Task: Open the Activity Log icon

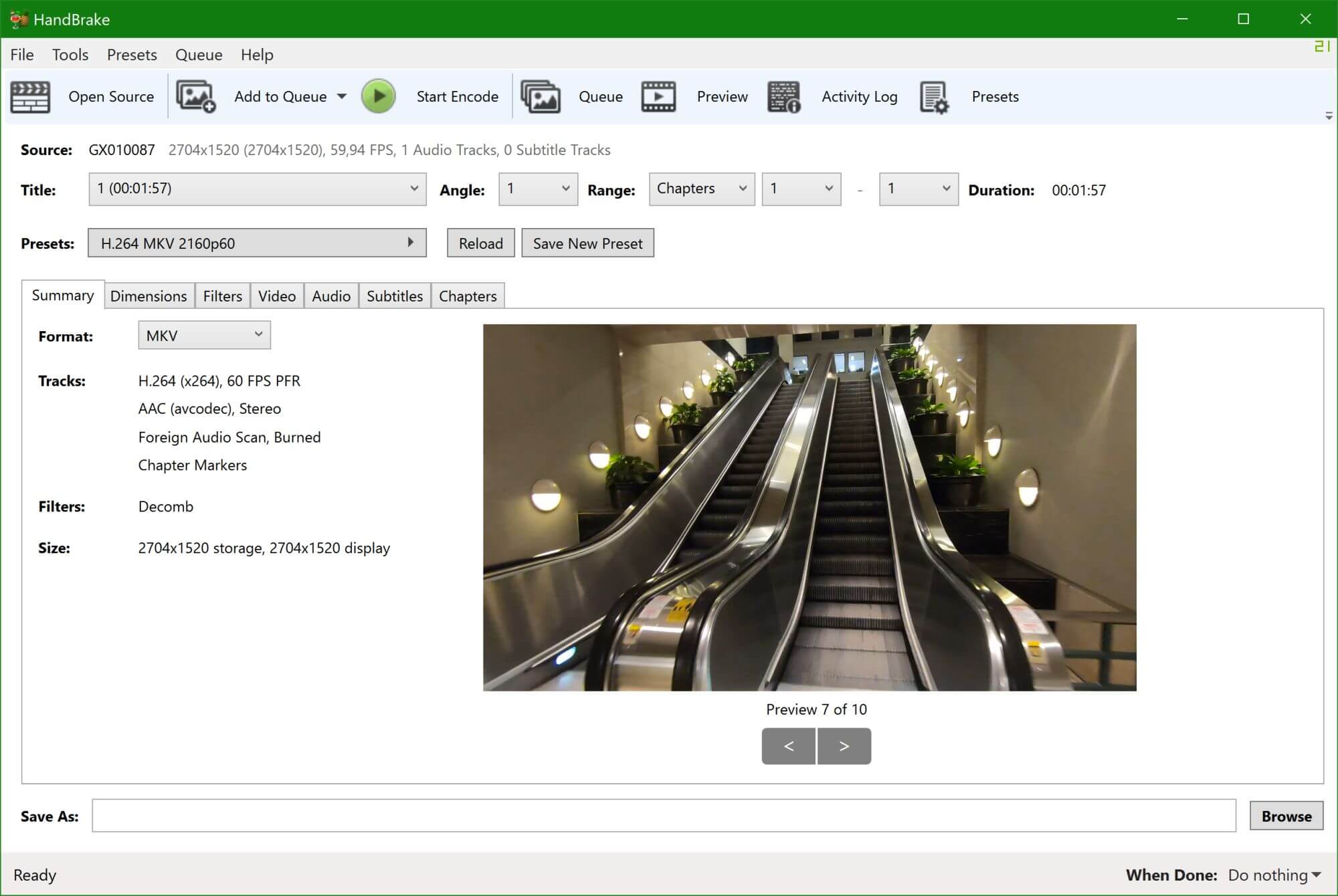Action: (x=784, y=97)
